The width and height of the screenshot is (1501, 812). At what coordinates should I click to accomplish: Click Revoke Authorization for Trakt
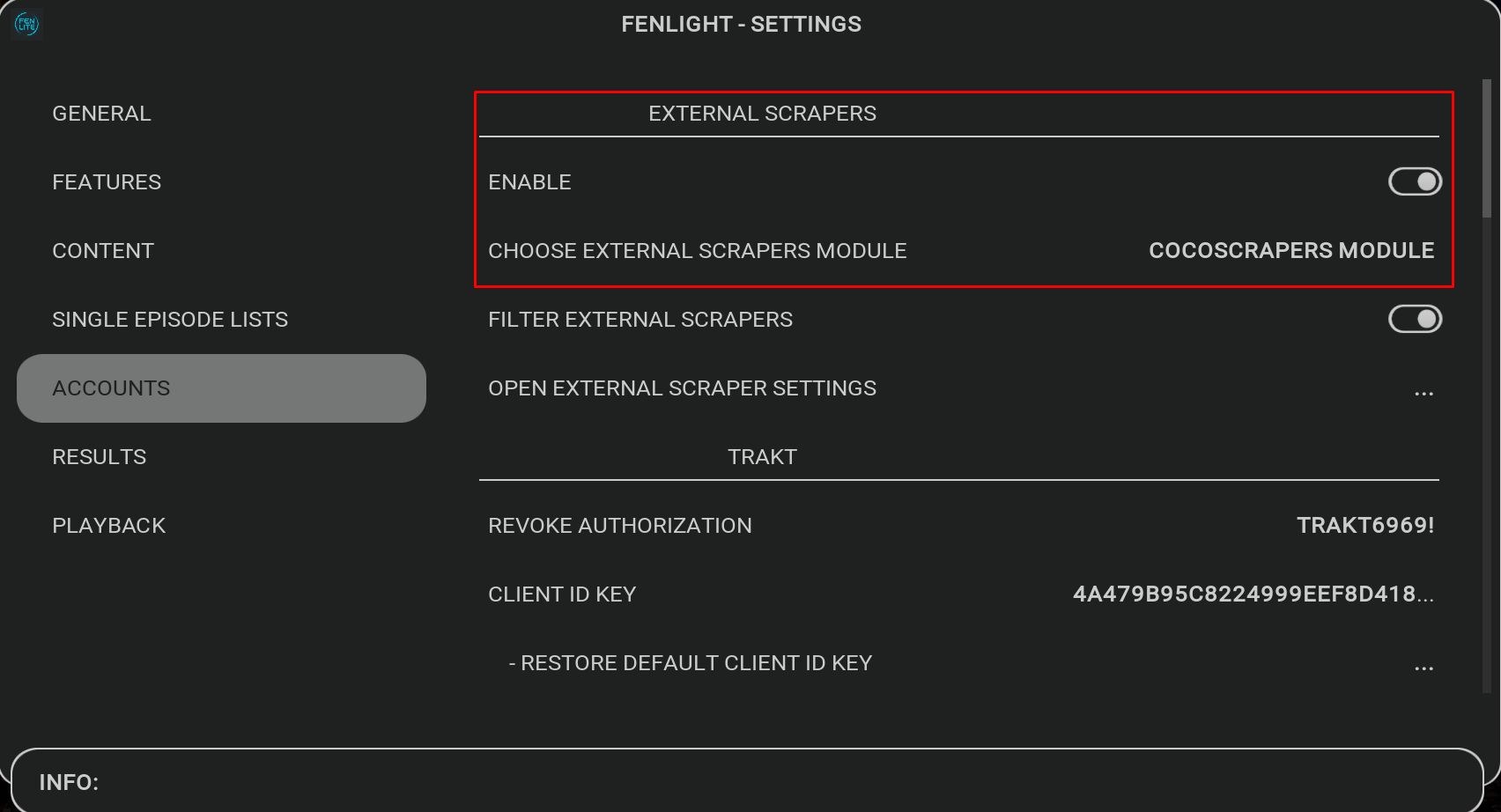click(x=619, y=526)
